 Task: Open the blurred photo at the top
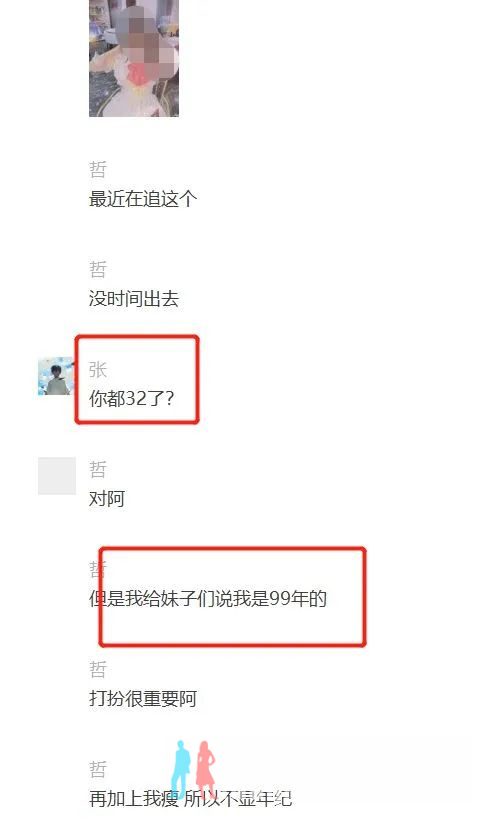click(x=134, y=58)
